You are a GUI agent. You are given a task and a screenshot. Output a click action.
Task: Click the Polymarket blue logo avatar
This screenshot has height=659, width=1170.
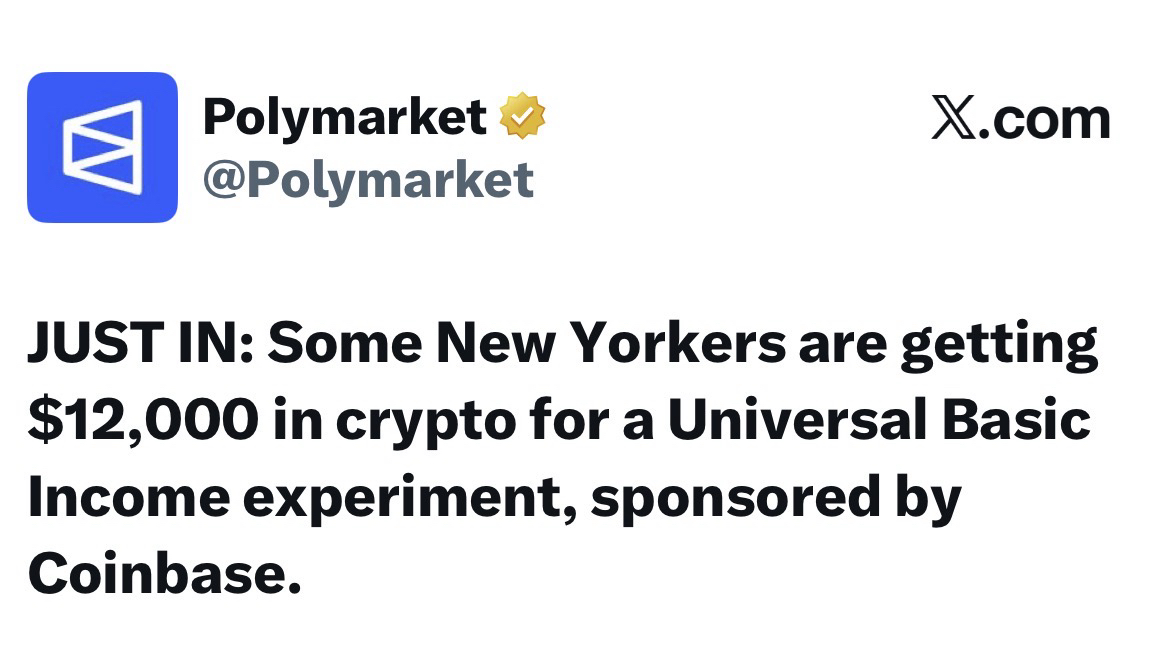[x=102, y=147]
